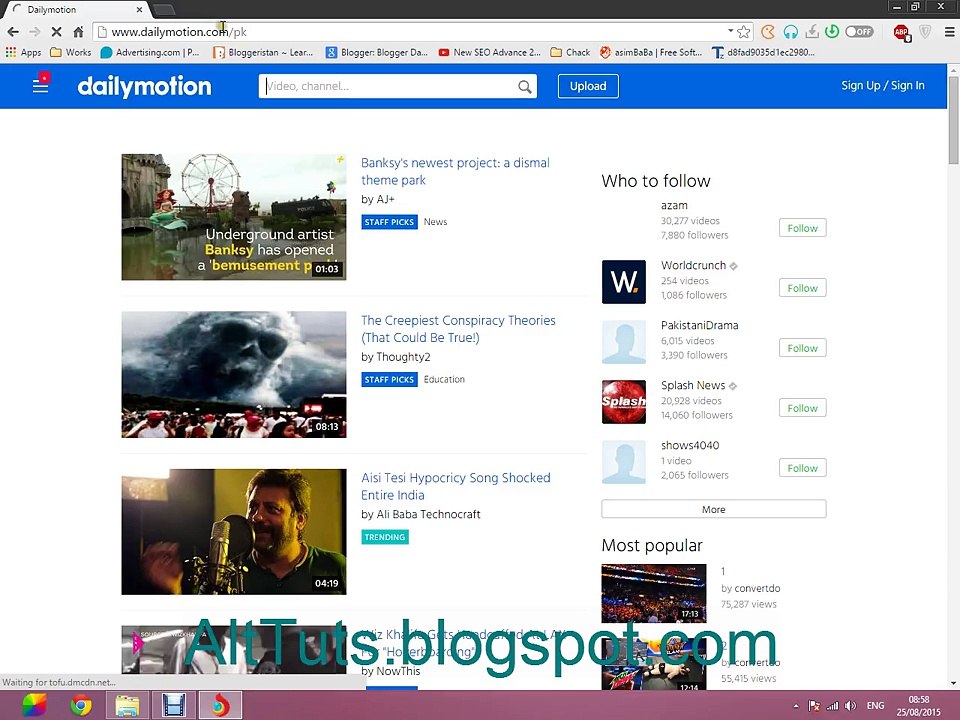960x720 pixels.
Task: Open a new browser tab
Action: click(x=164, y=9)
